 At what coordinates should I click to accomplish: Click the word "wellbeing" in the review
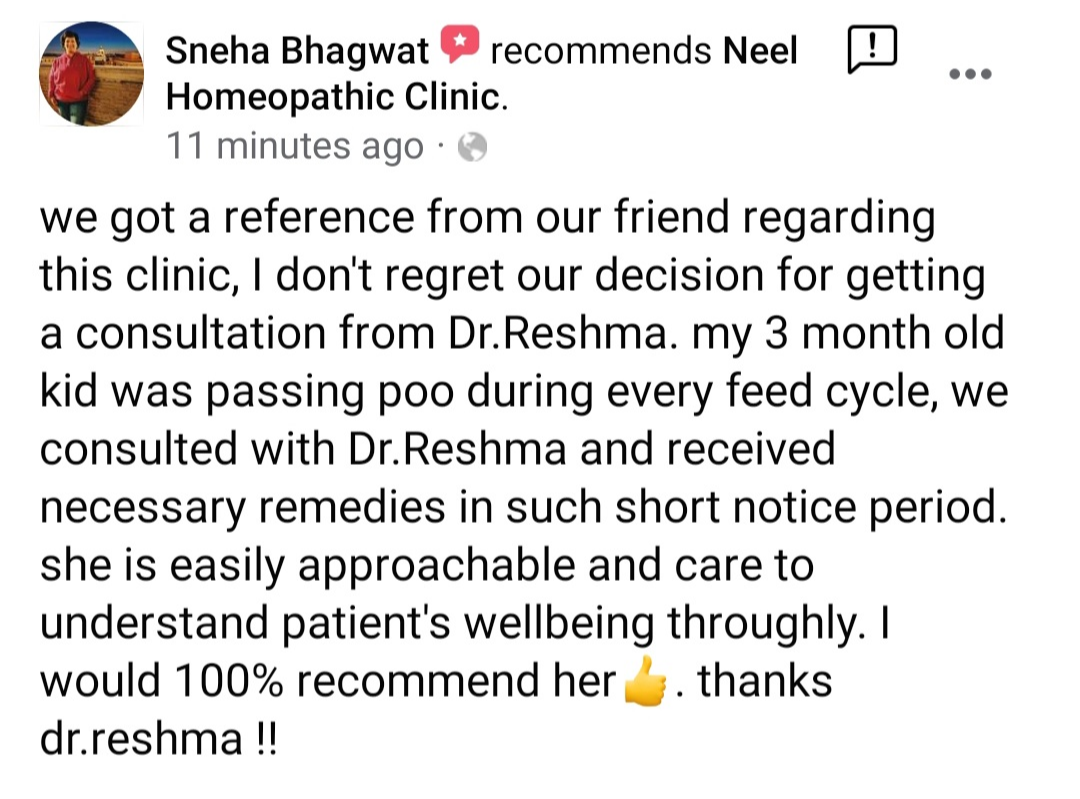(561, 624)
